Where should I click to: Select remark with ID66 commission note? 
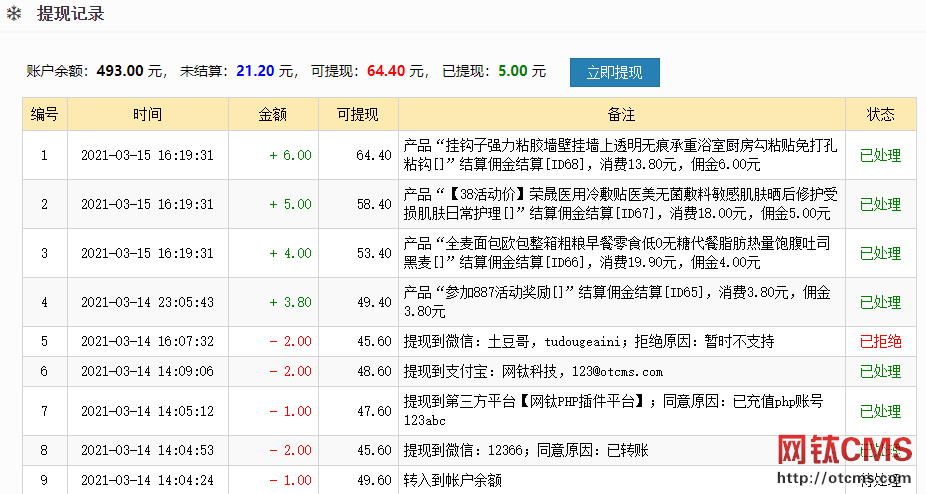click(617, 253)
